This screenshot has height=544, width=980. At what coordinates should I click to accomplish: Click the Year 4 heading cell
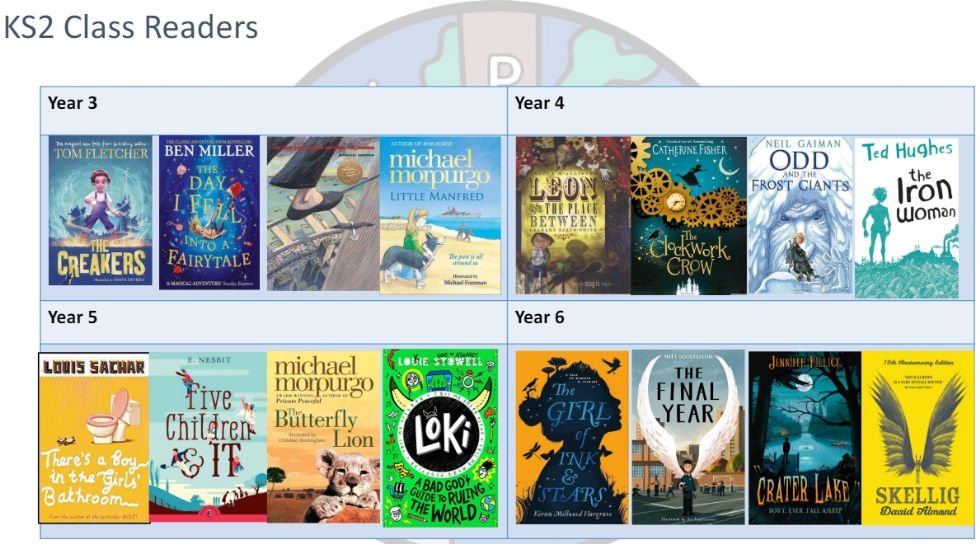[741, 111]
